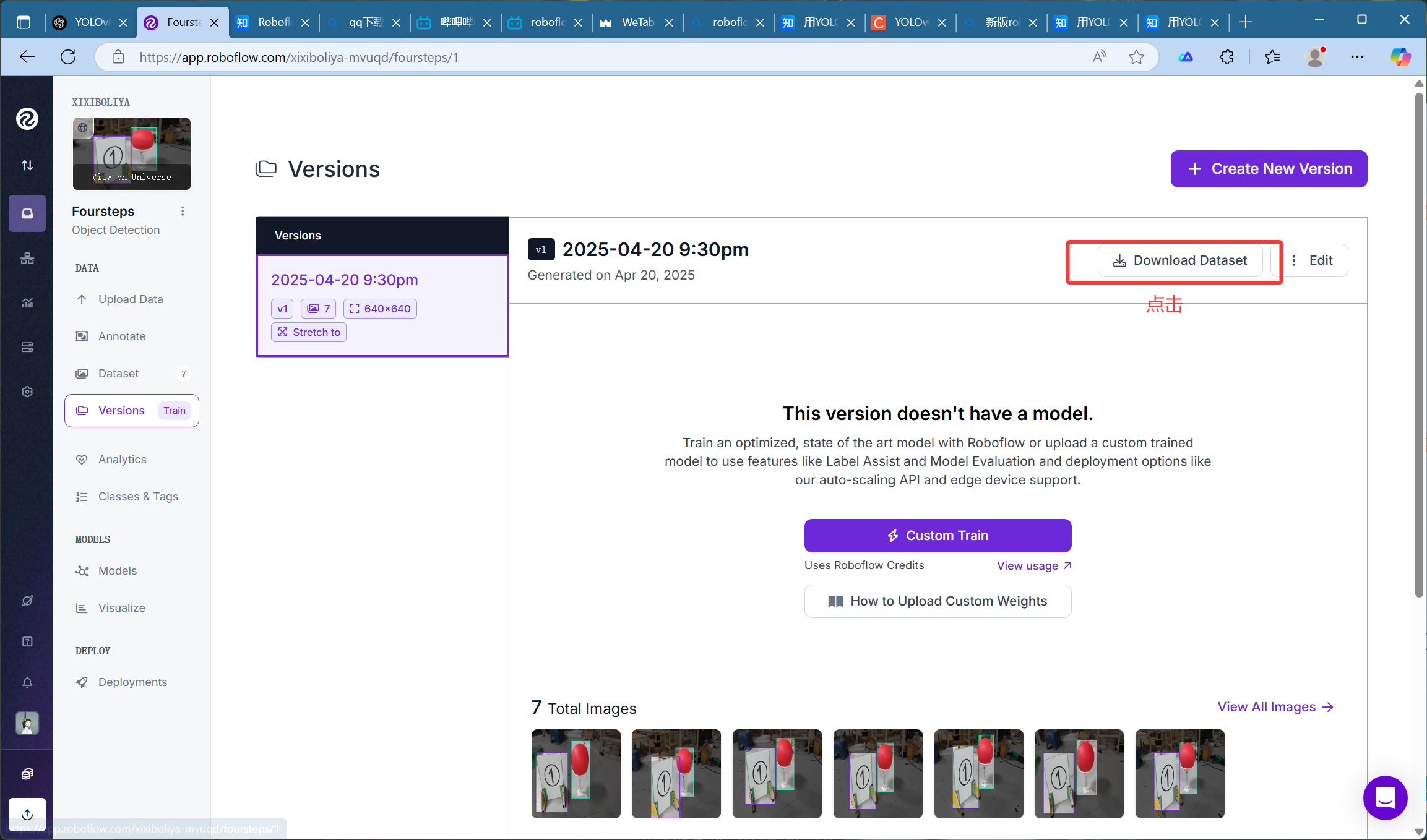Open Classes & Tags sidebar item
Screen dimensions: 1427x840
pyautogui.click(x=138, y=497)
